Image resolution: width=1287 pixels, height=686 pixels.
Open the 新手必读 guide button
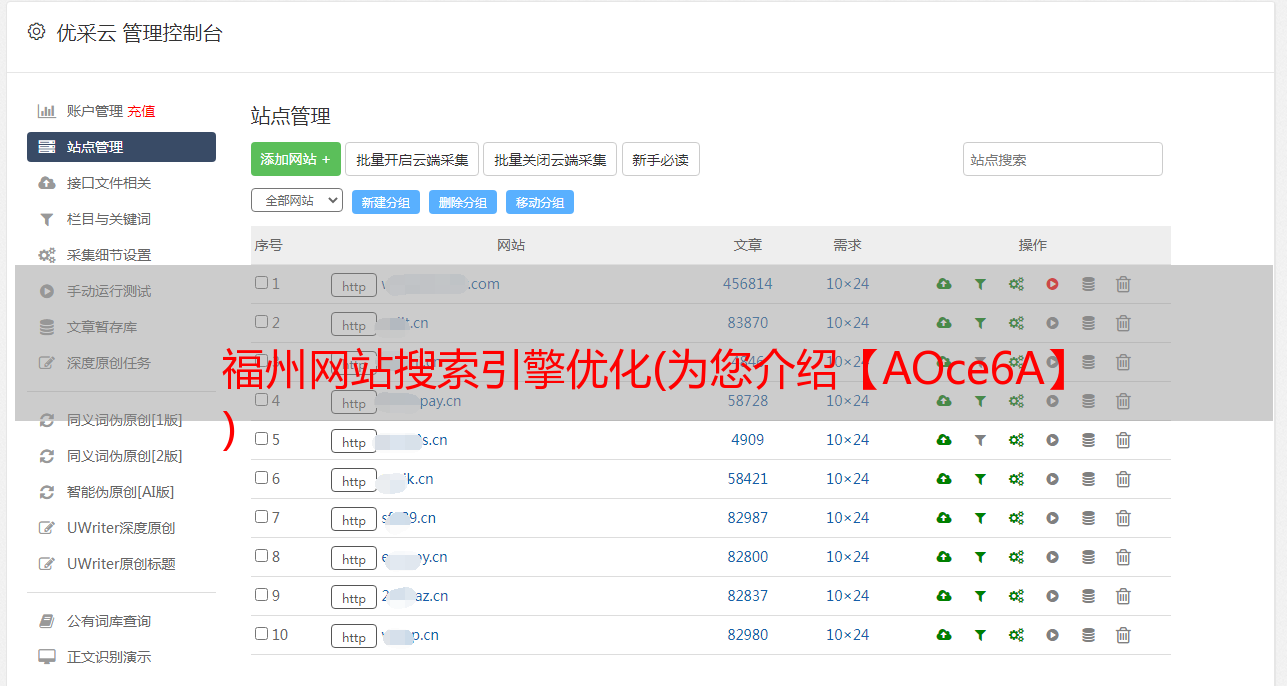coord(660,159)
